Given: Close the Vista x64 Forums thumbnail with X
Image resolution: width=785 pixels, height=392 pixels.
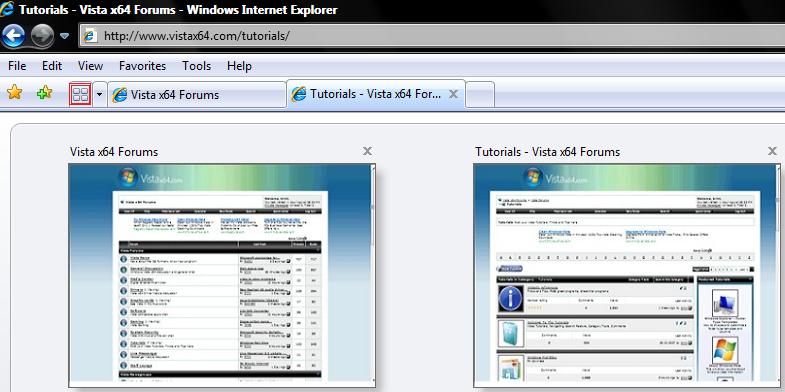Looking at the screenshot, I should [x=367, y=151].
